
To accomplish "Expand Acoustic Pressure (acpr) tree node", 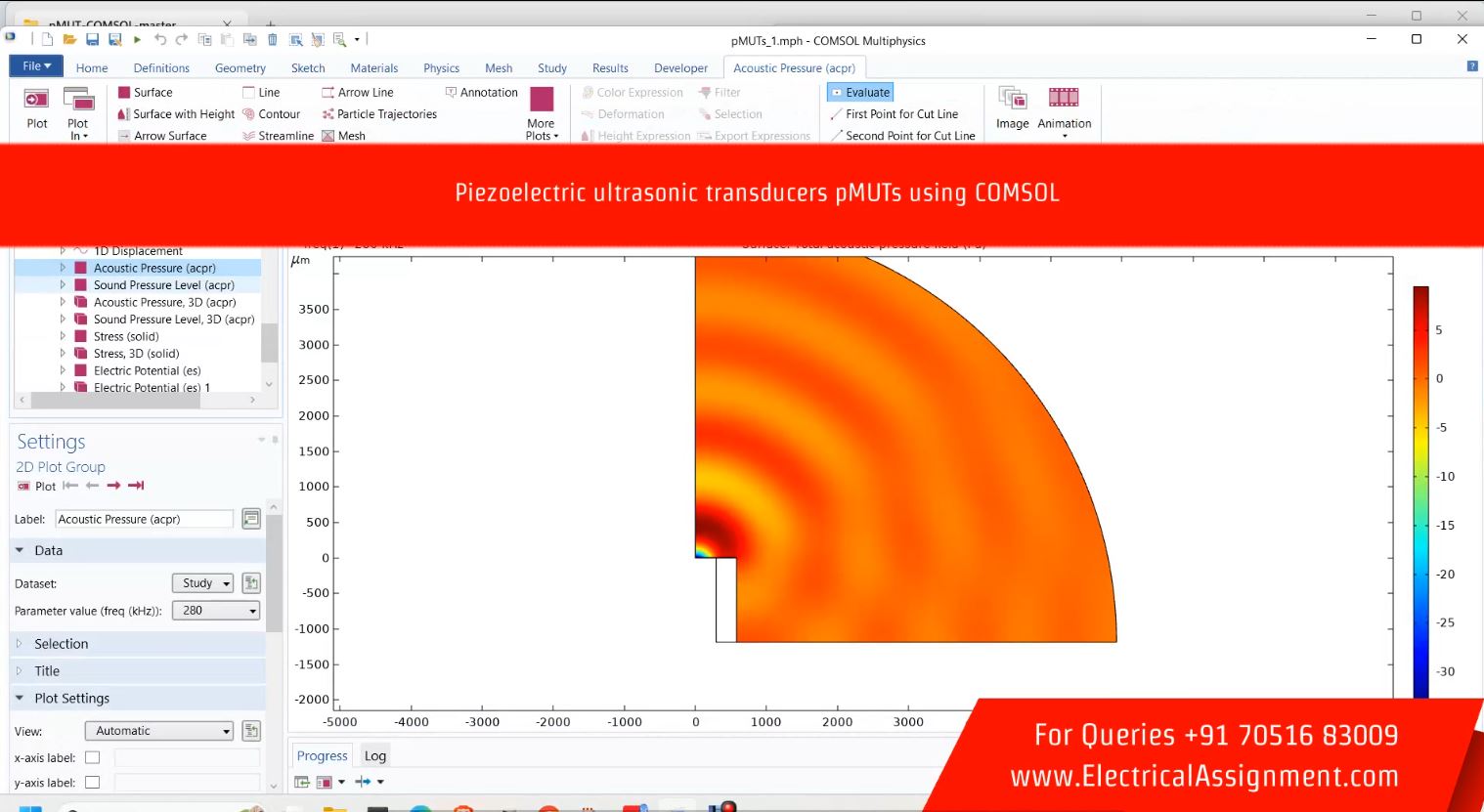I will [x=63, y=268].
